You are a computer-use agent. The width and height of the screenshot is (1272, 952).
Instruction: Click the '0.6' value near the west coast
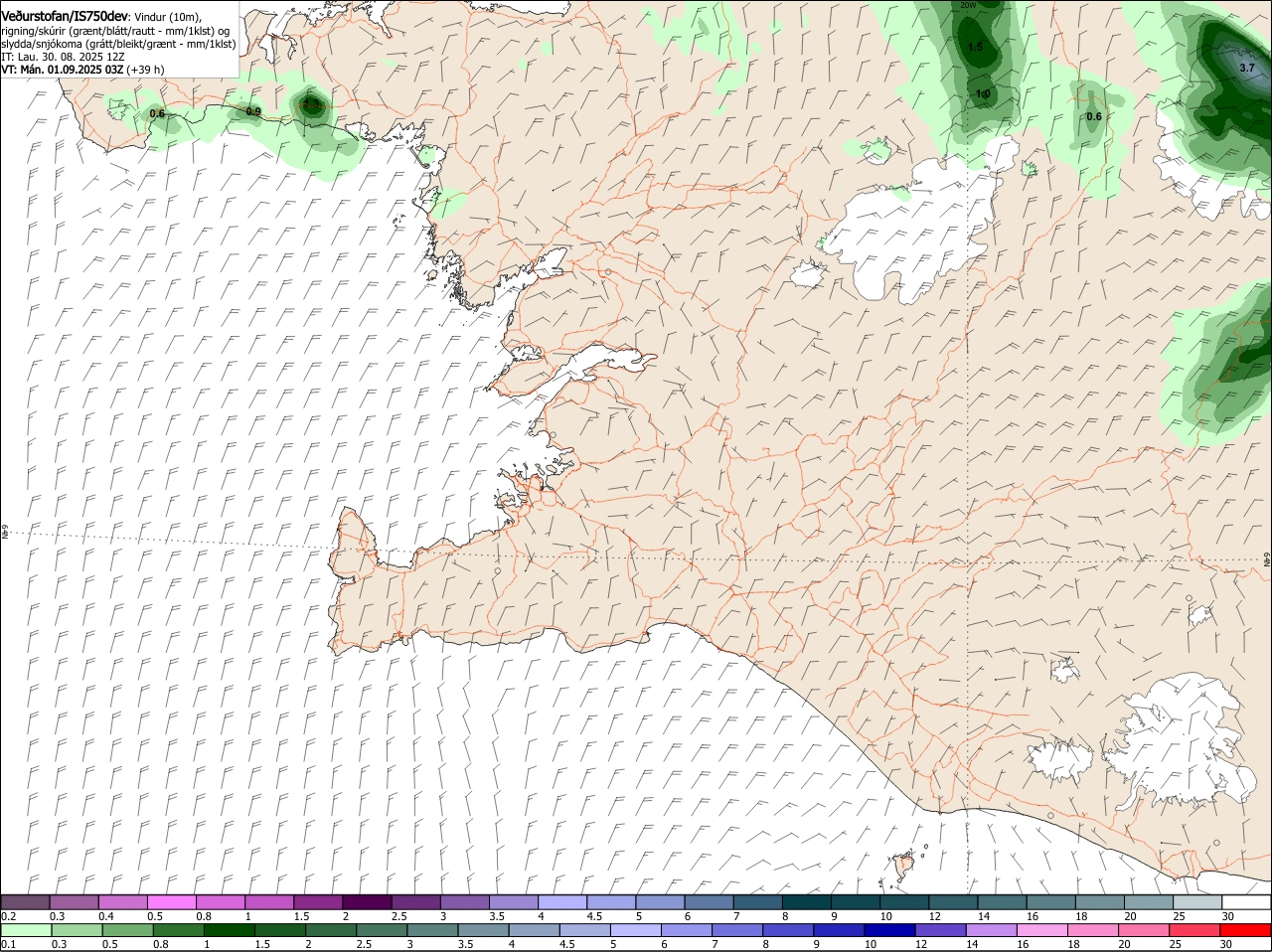point(157,114)
